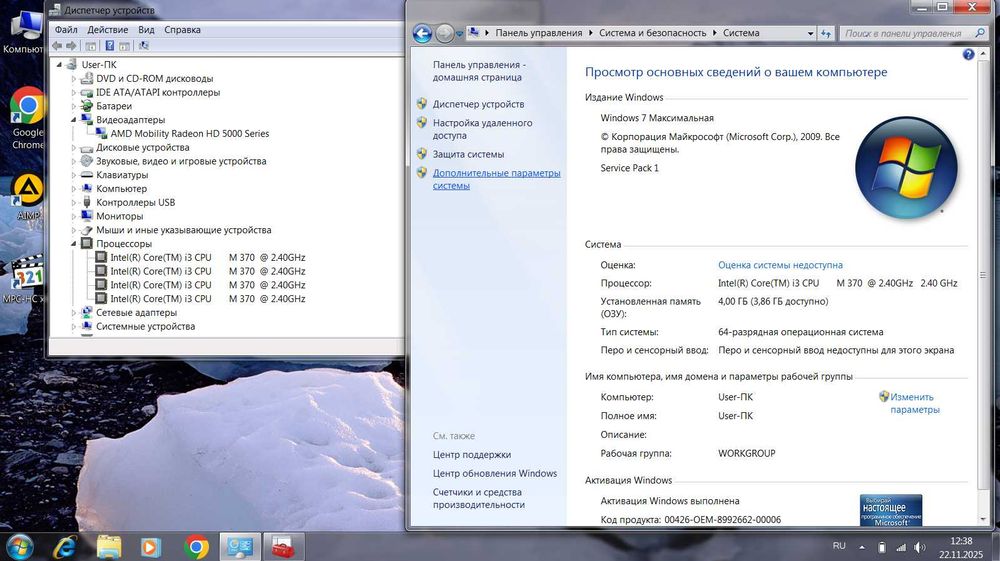Expand DVD и CD-ROM дисководы node
1000x561 pixels.
(73, 78)
